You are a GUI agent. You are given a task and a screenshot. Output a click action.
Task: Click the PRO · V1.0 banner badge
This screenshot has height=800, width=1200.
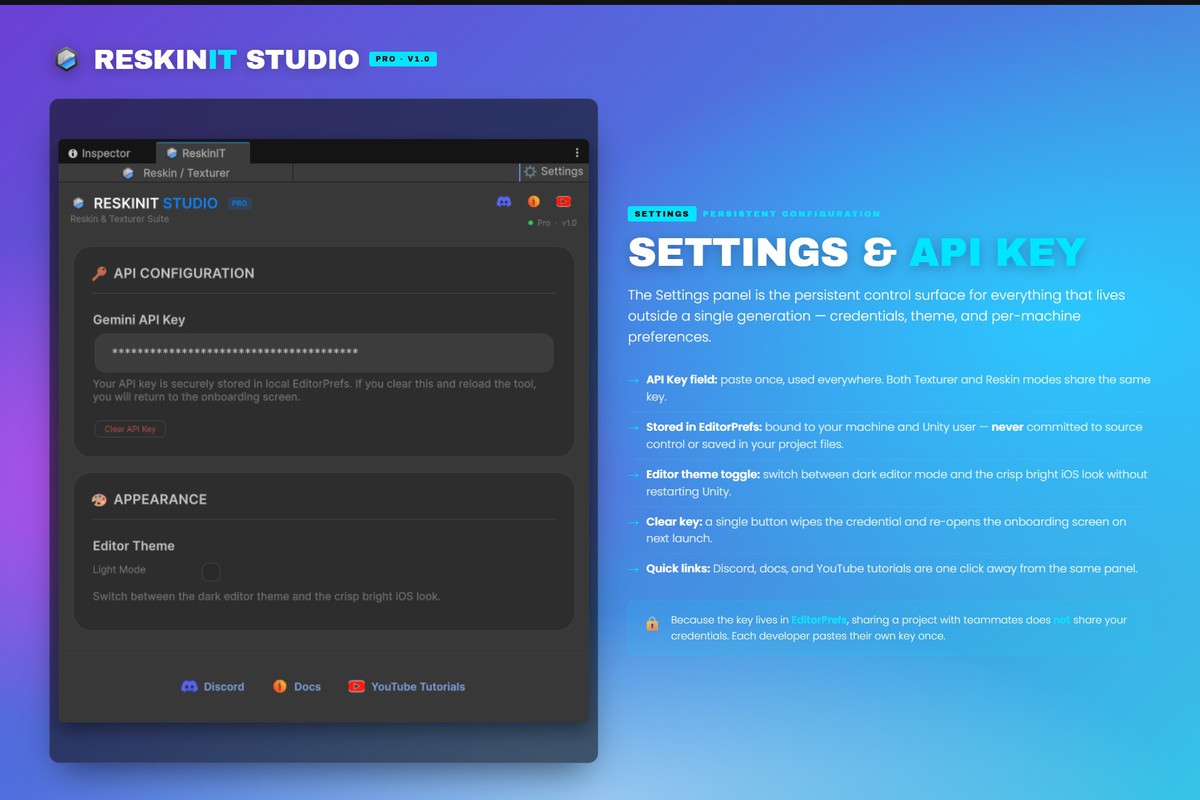click(x=403, y=59)
